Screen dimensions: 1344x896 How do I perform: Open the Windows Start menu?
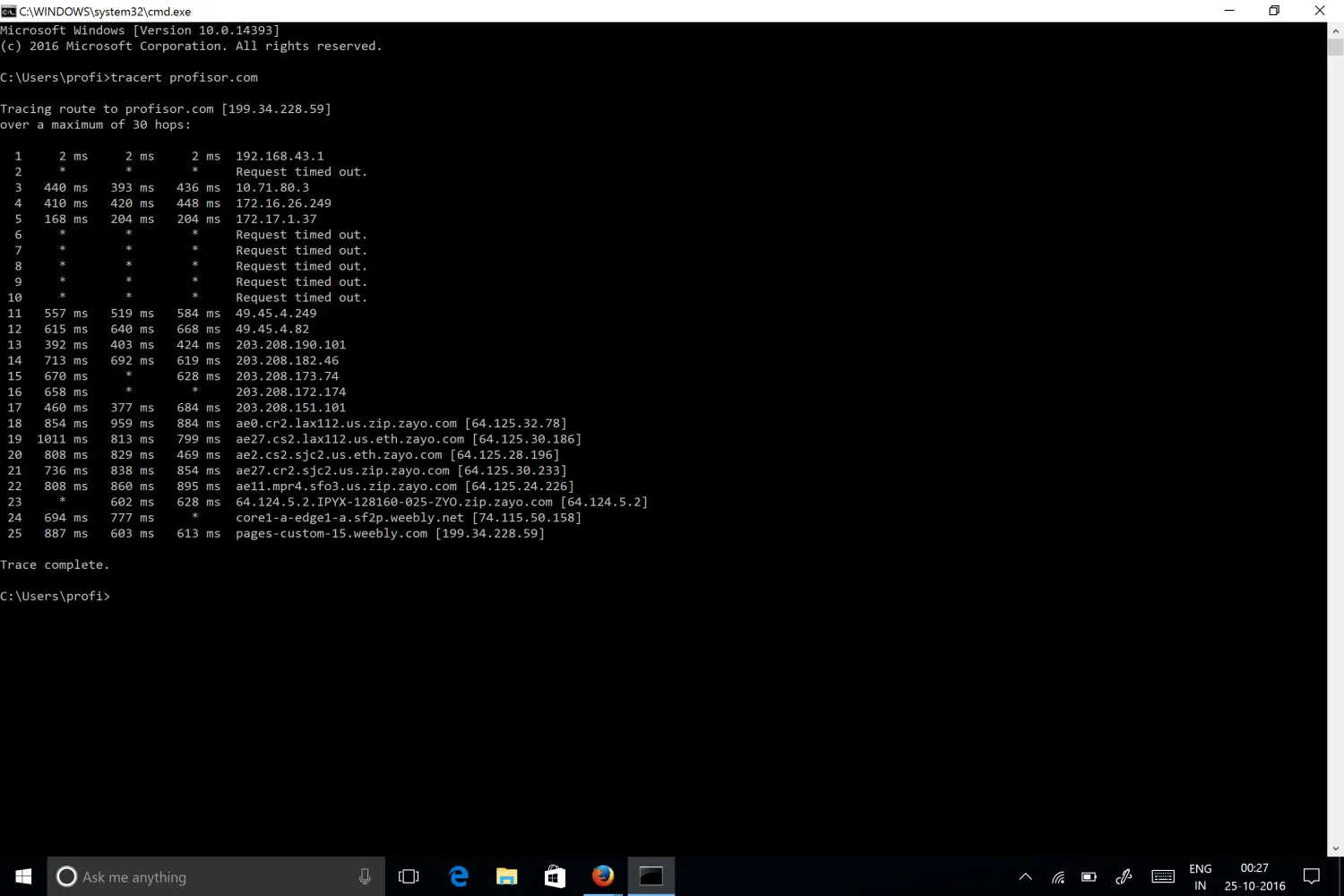(x=23, y=876)
